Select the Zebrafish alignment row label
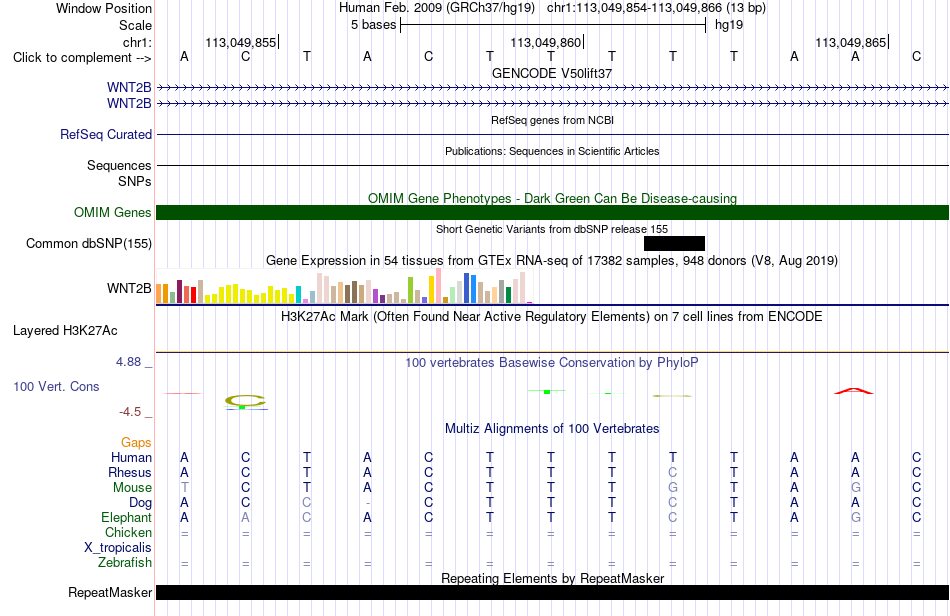The image size is (950, 616). click(x=125, y=563)
